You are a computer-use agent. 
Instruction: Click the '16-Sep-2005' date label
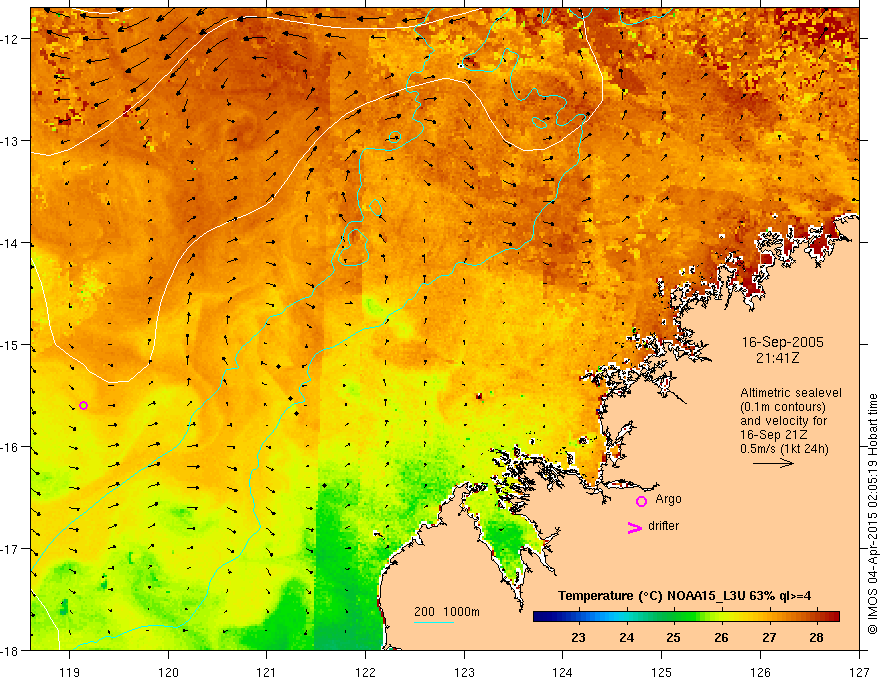(x=782, y=342)
